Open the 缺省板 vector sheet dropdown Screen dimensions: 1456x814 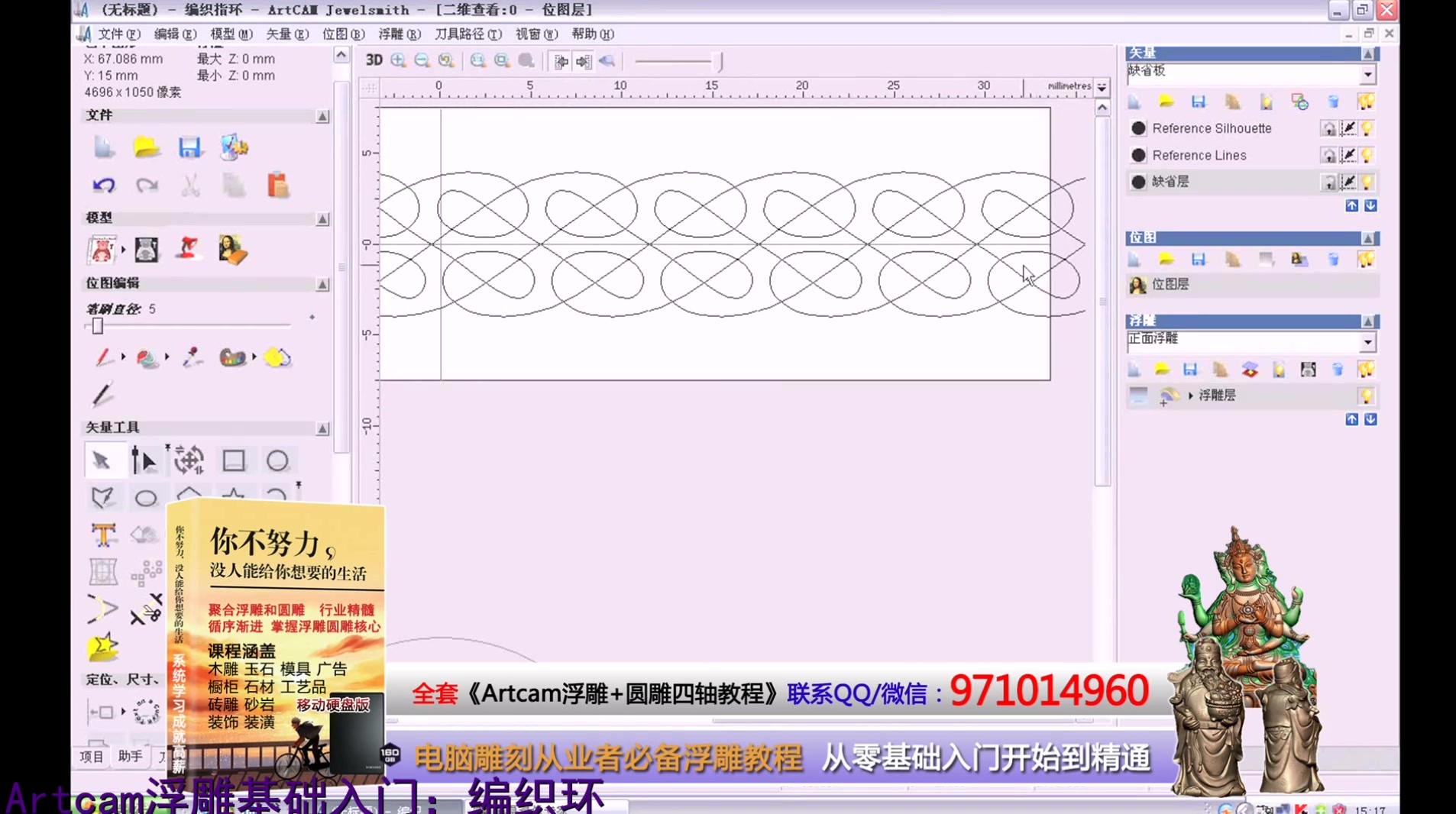1367,74
